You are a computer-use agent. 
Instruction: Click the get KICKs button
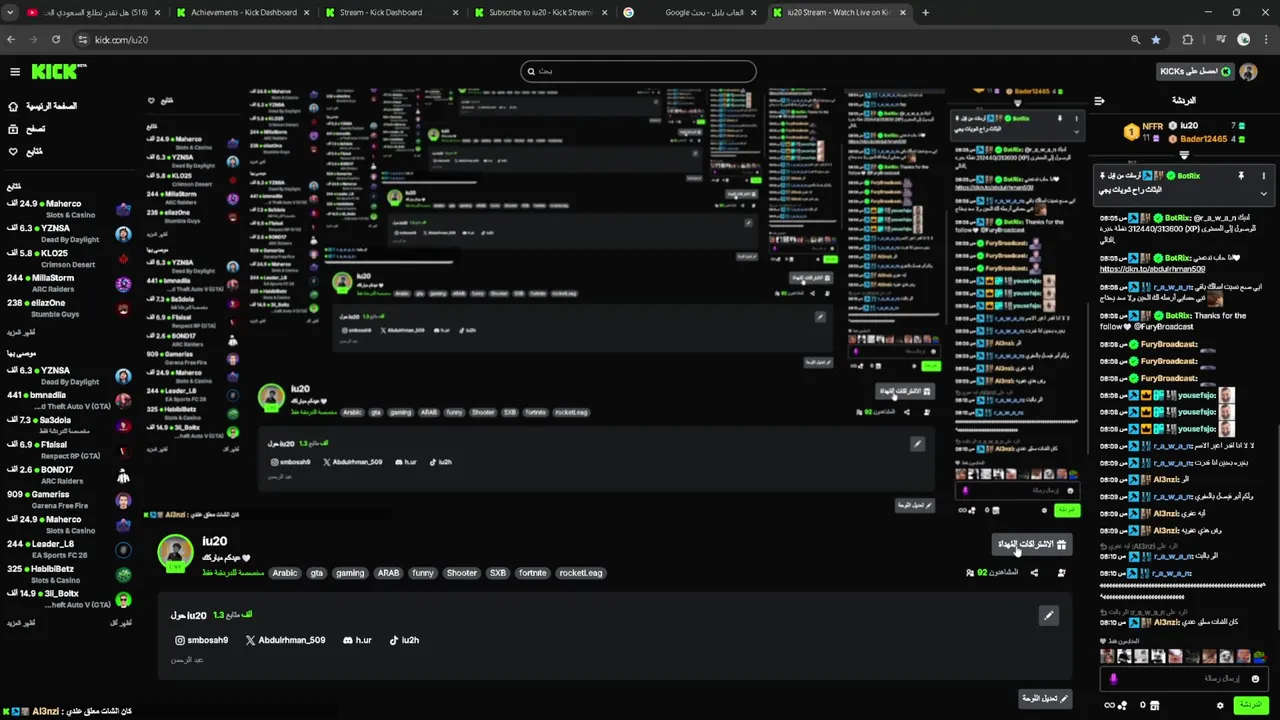1194,71
